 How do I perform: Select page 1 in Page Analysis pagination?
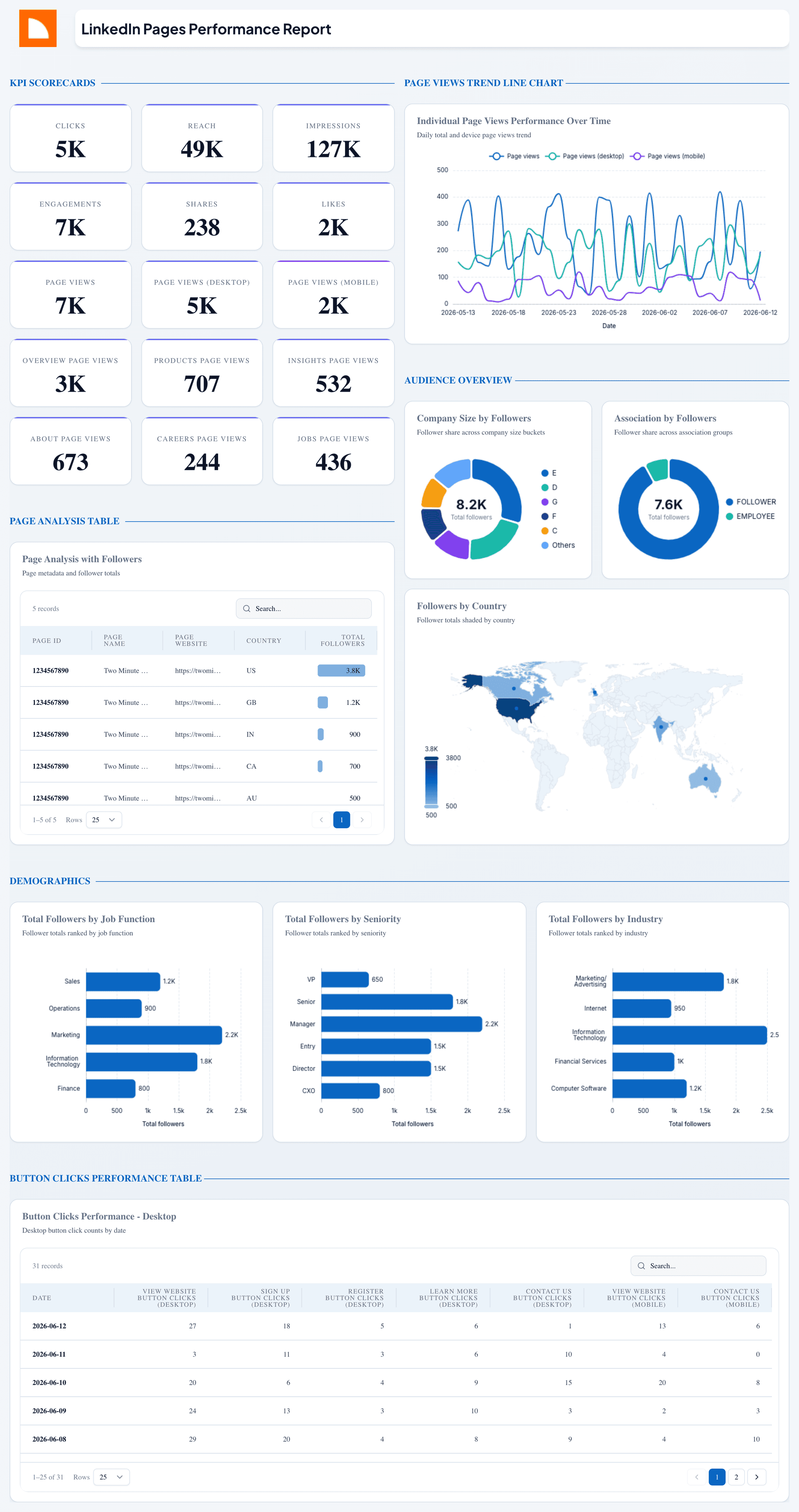click(x=341, y=820)
